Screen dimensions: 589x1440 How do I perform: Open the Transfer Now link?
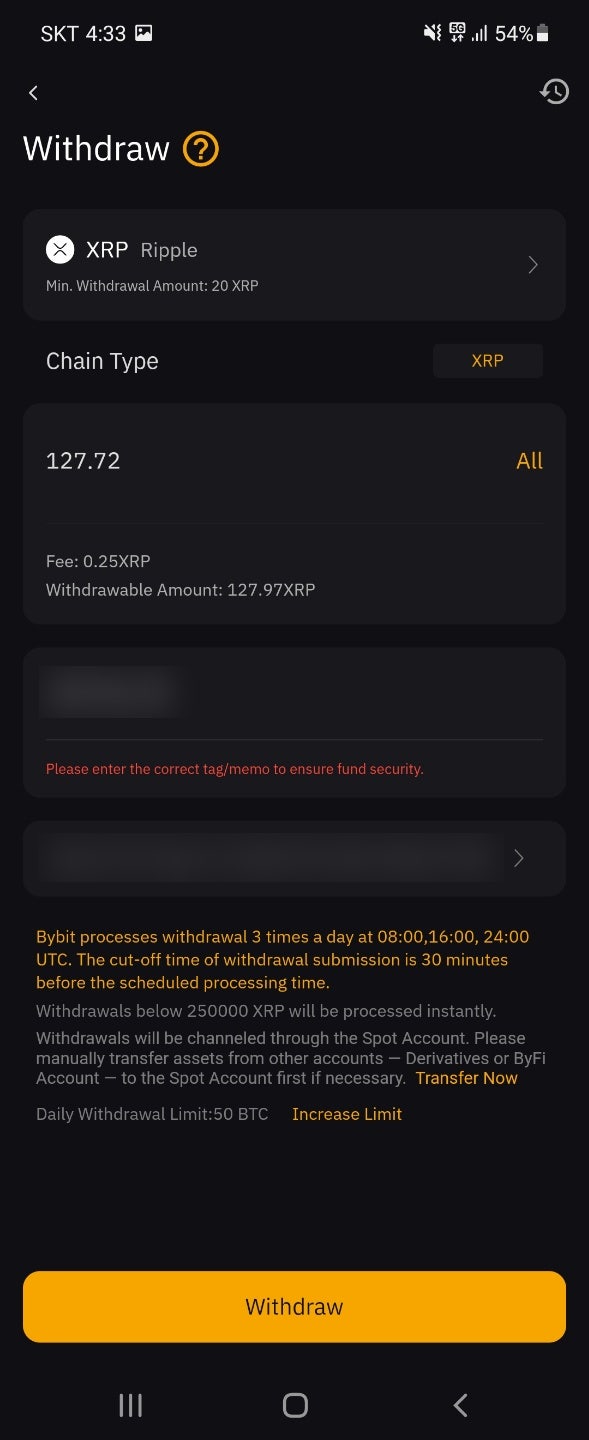click(467, 1078)
